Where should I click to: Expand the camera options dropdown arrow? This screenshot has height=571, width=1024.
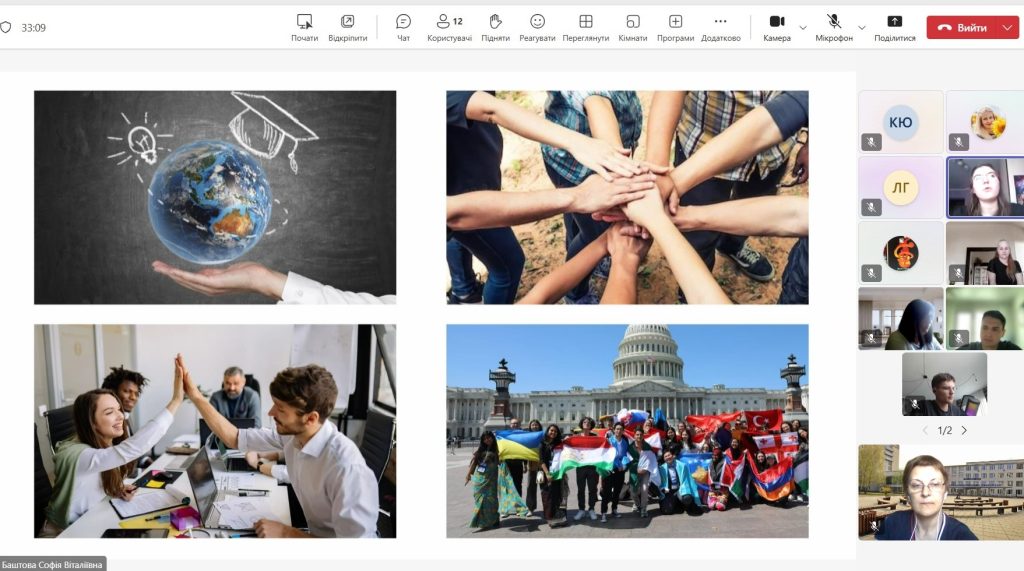coord(803,28)
